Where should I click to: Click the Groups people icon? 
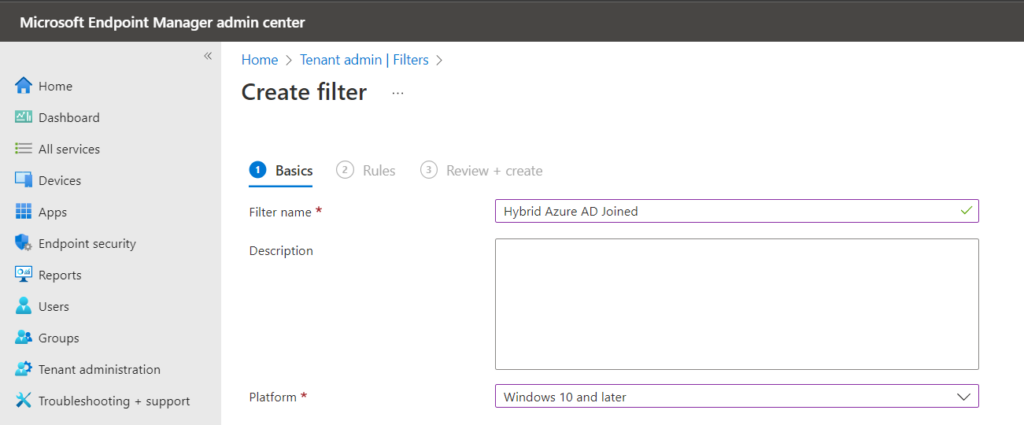click(24, 338)
